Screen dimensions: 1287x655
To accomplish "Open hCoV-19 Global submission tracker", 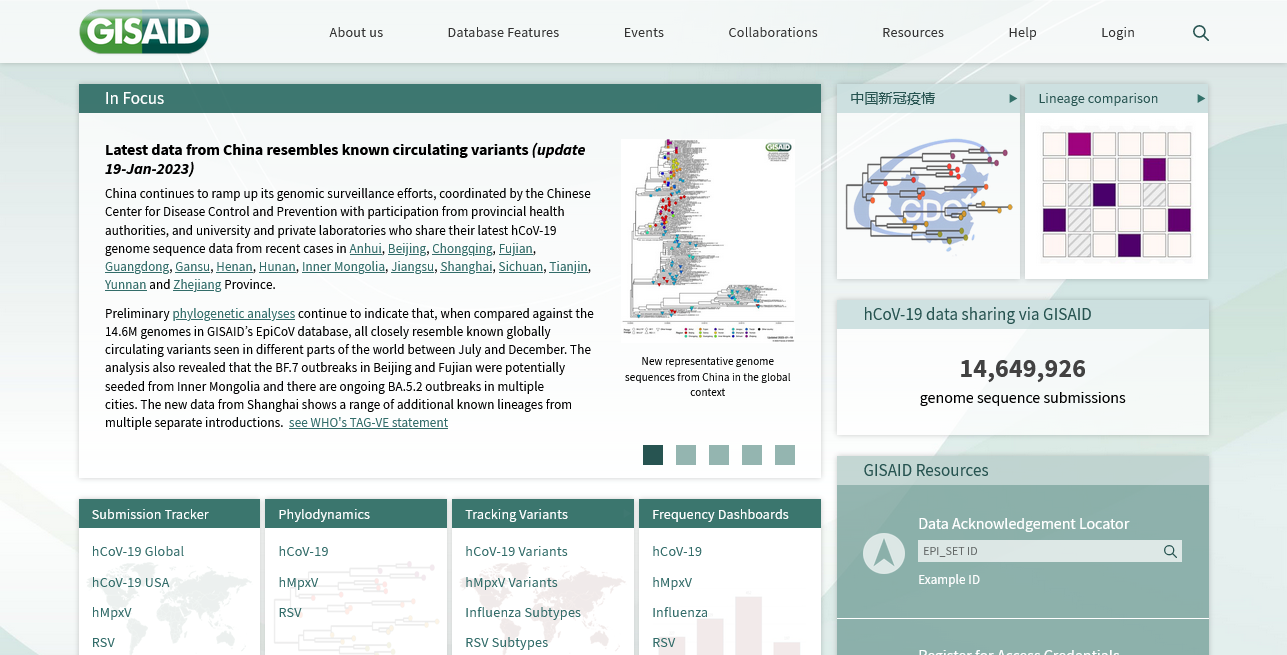I will click(138, 551).
